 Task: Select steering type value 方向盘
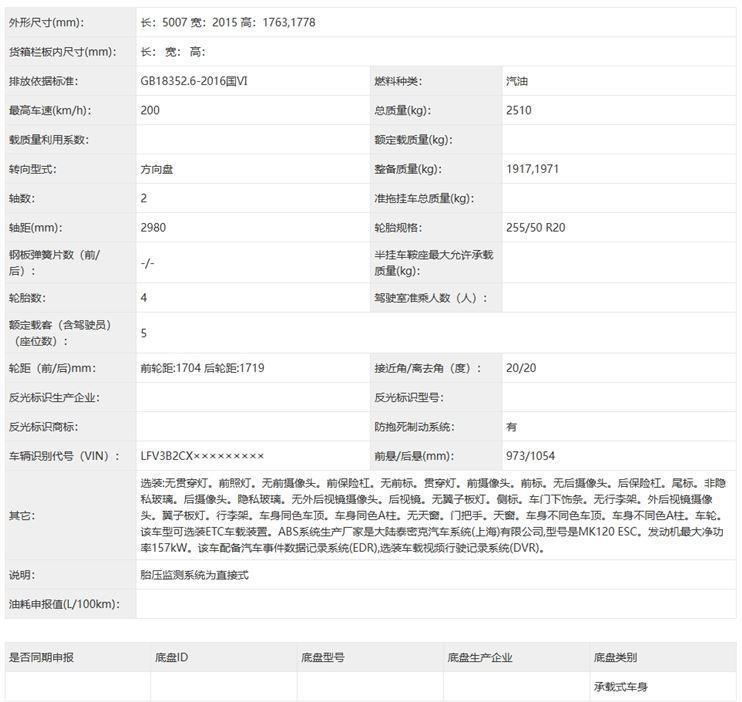pyautogui.click(x=157, y=169)
